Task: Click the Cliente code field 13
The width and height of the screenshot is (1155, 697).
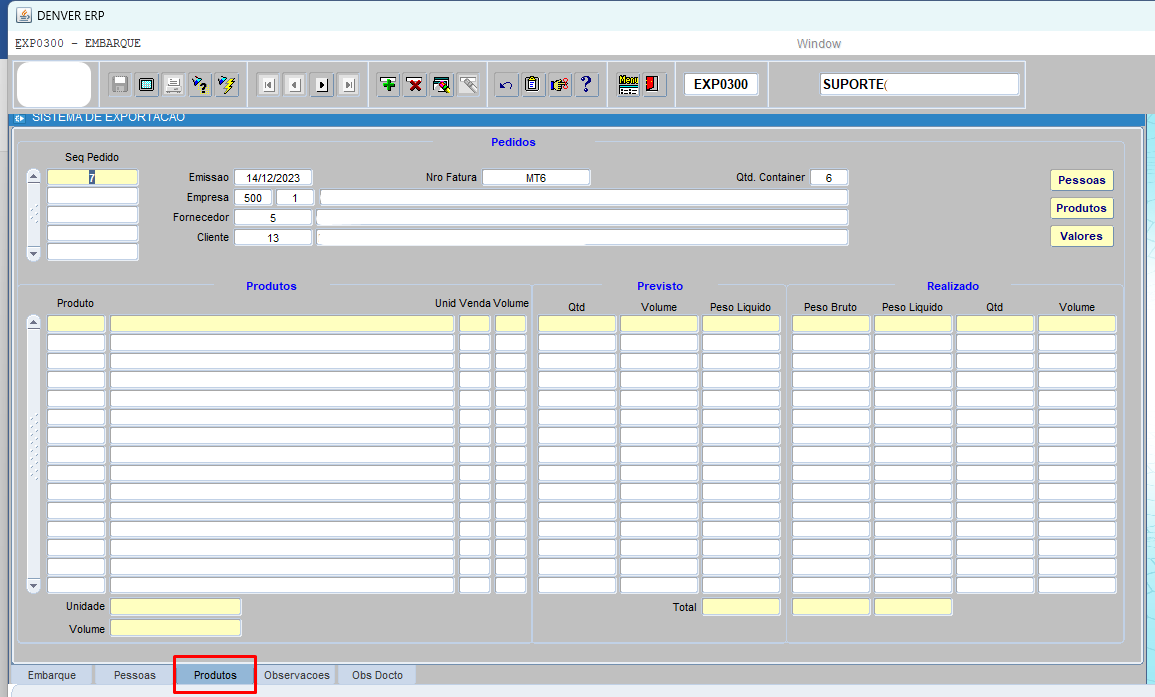Action: pyautogui.click(x=273, y=237)
